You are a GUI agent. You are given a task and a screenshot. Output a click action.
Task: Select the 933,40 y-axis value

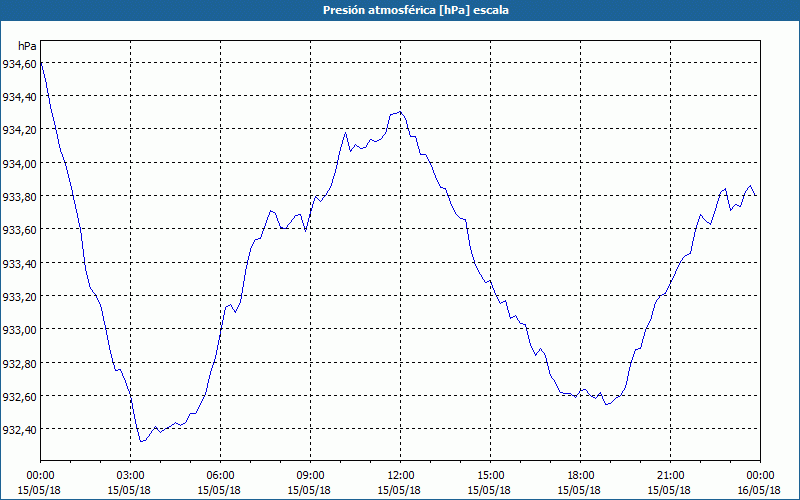tap(19, 264)
